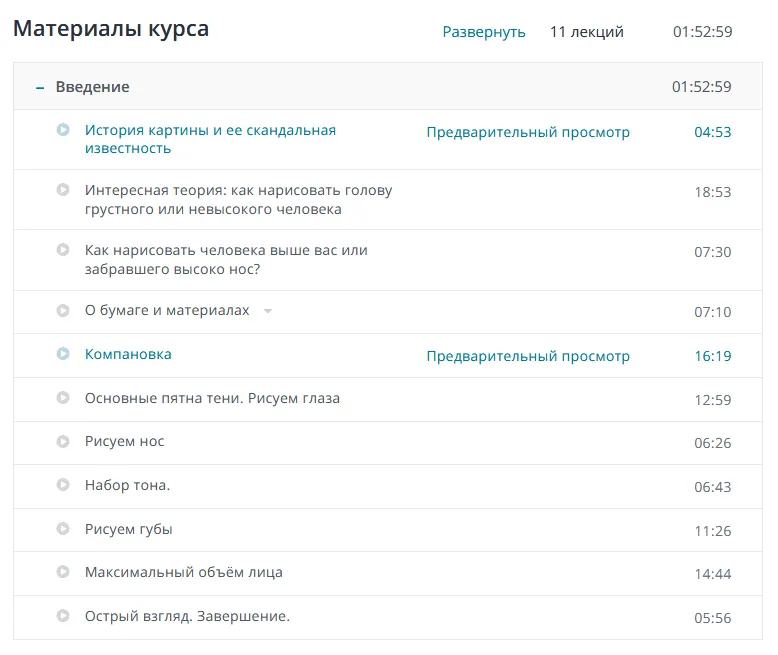Click play icon beside 'Компановка' lecture
The image size is (778, 655).
(x=63, y=354)
